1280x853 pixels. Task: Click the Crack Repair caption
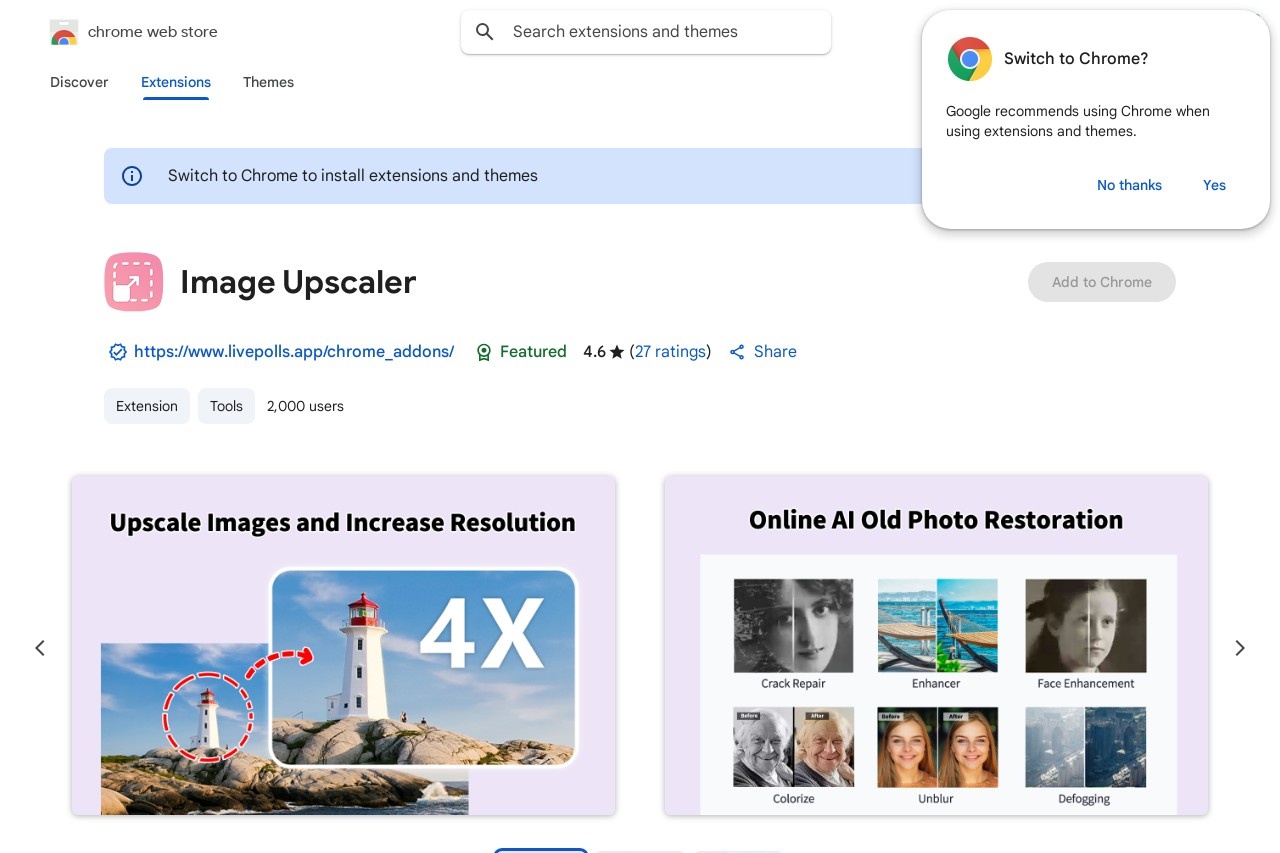point(793,684)
